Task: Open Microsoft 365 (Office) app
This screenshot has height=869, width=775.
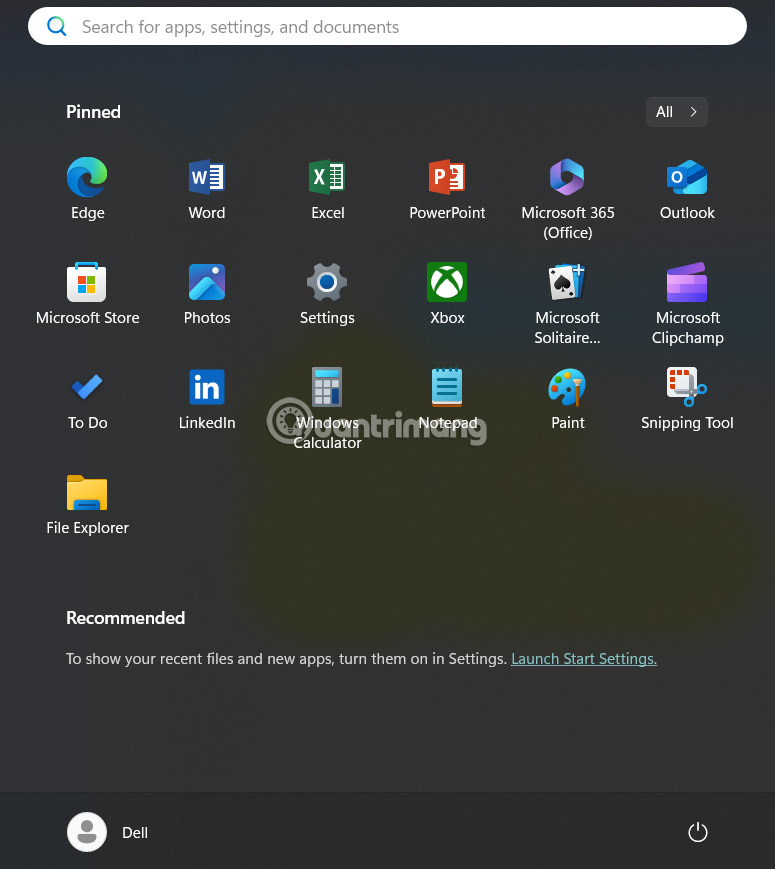Action: [x=567, y=177]
